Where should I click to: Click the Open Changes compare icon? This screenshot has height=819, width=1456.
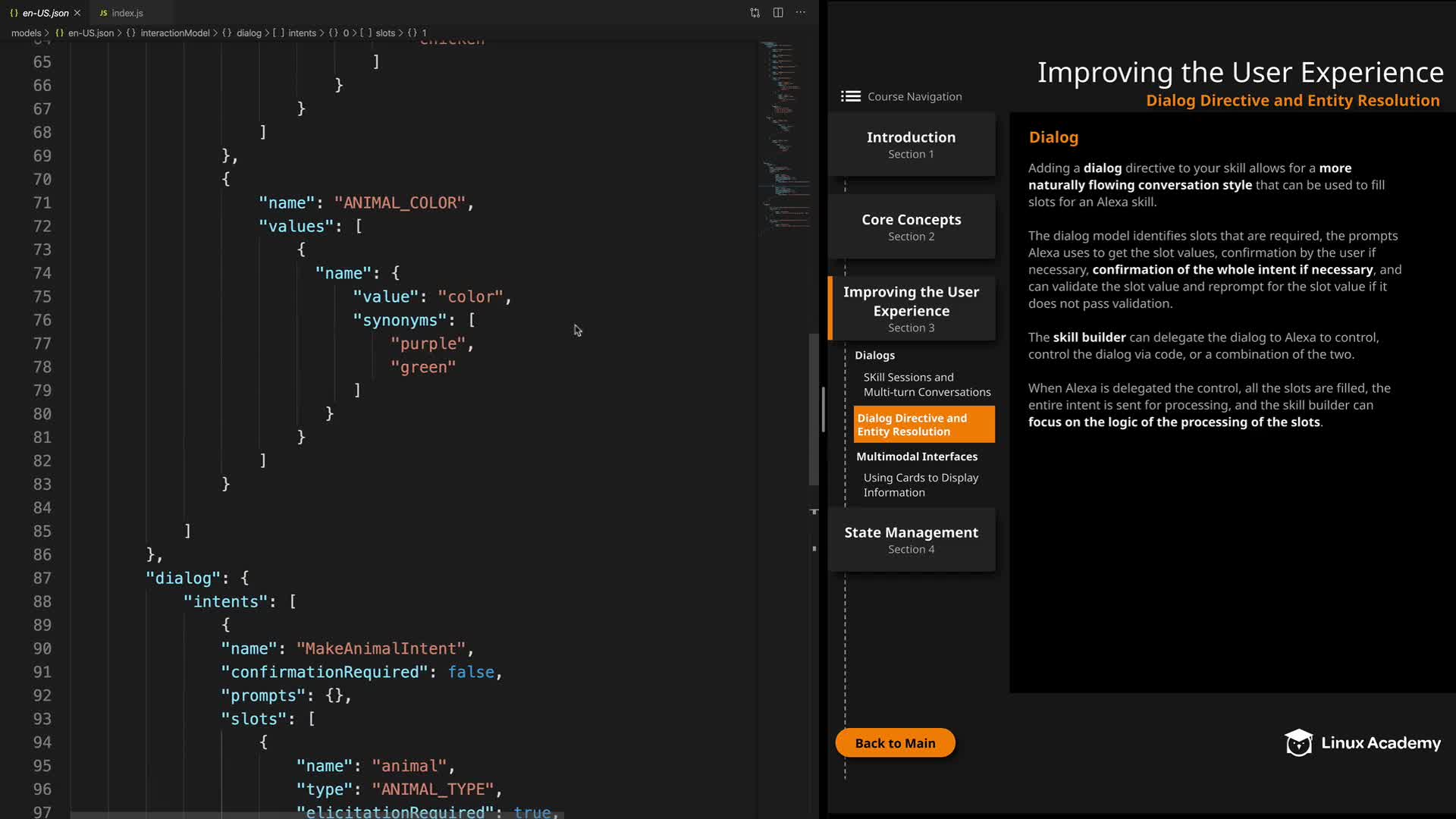[x=755, y=13]
